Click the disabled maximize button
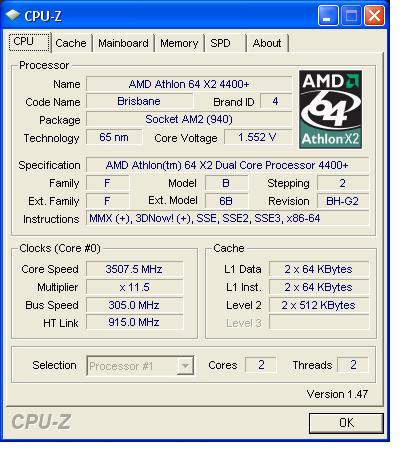 [x=351, y=16]
